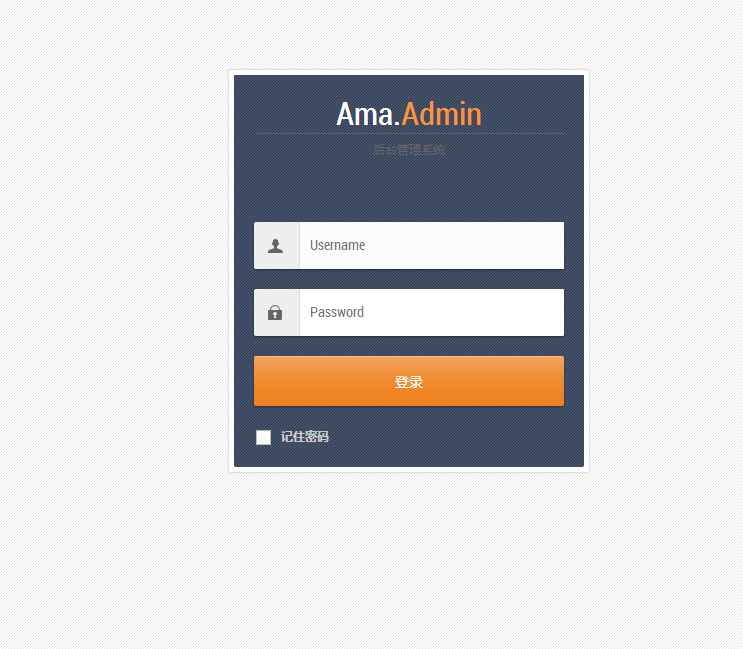Click the orange "Admin" logo text
Viewport: 743px width, 649px height.
[441, 114]
